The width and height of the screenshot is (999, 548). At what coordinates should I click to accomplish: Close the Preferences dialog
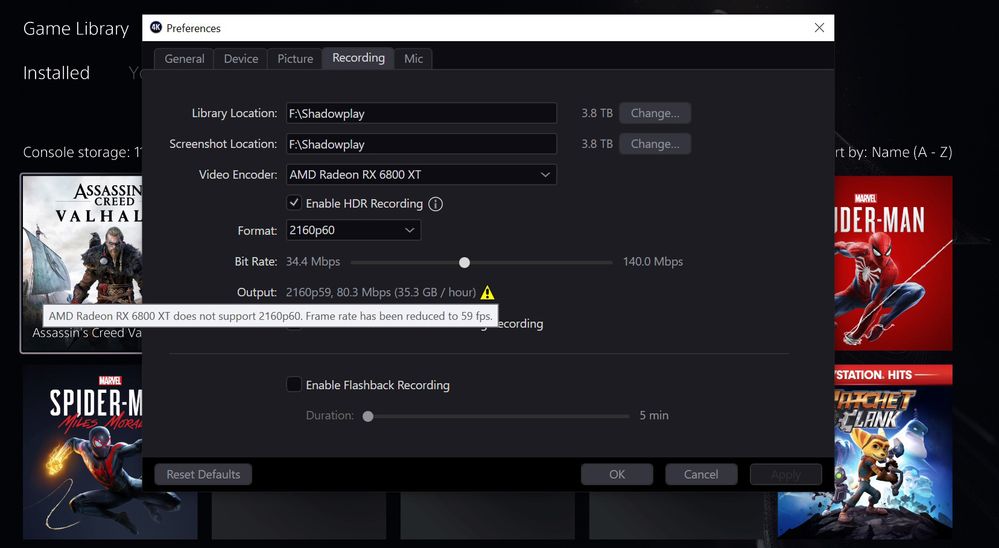tap(819, 27)
